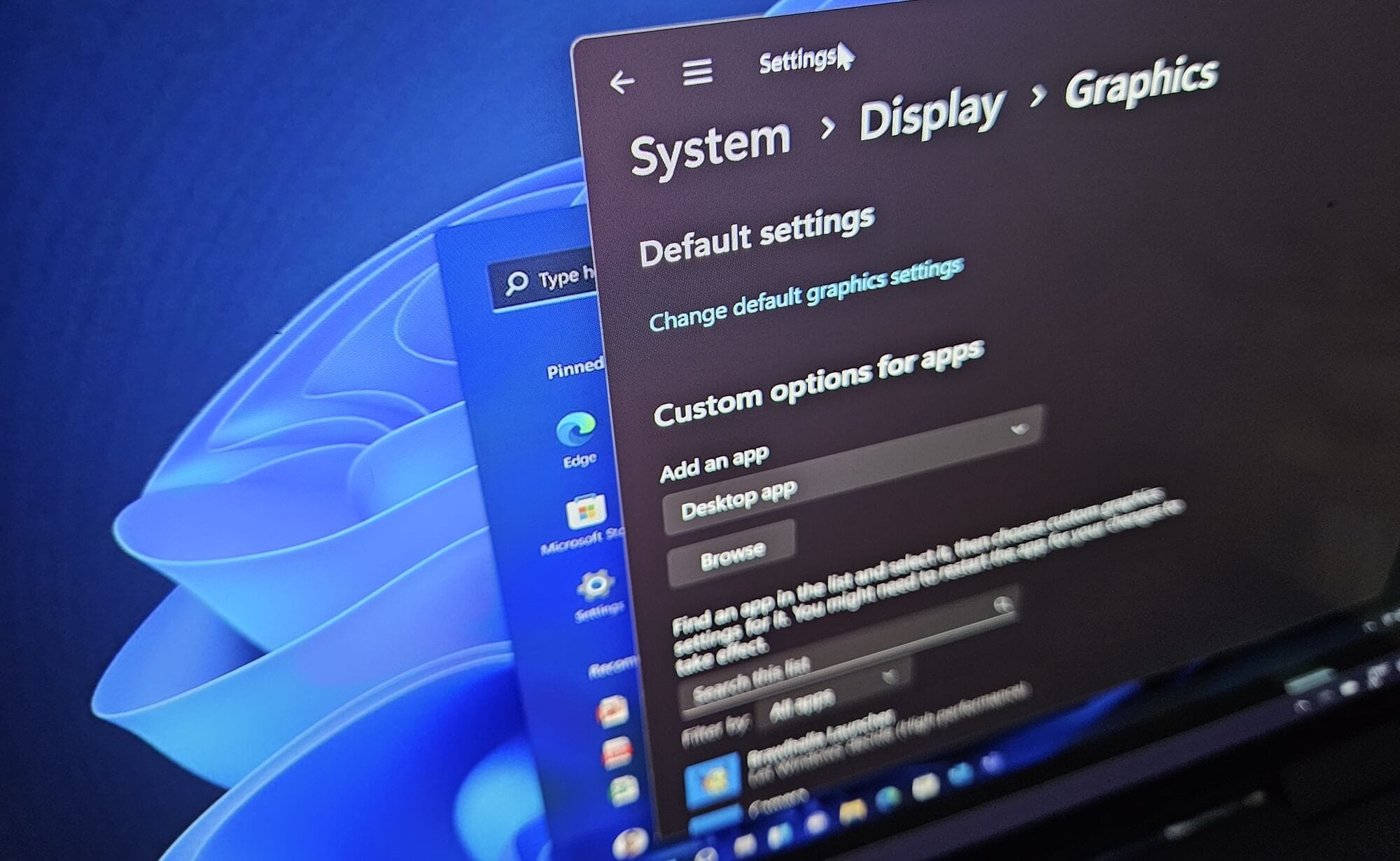Screen dimensions: 1400x861
Task: Click the chevron on Add an app dropdown
Action: pyautogui.click(x=1020, y=428)
